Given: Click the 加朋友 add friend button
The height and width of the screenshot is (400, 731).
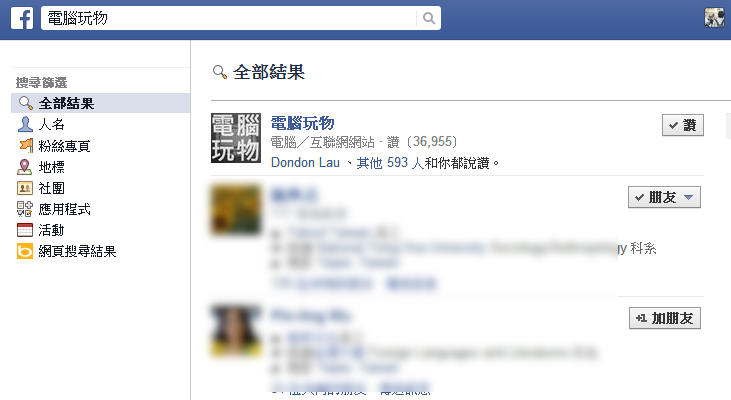Looking at the screenshot, I should (x=664, y=318).
